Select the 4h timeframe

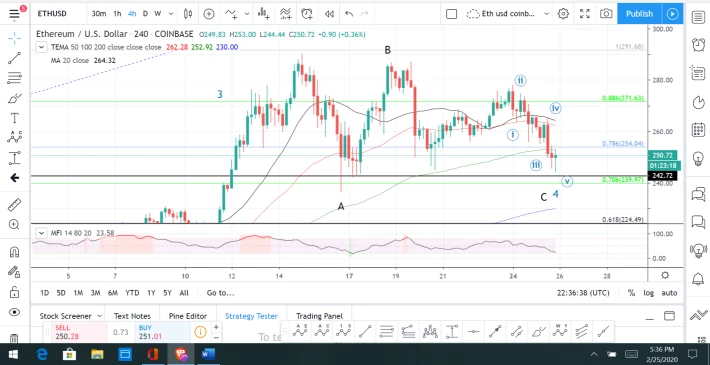[132, 14]
